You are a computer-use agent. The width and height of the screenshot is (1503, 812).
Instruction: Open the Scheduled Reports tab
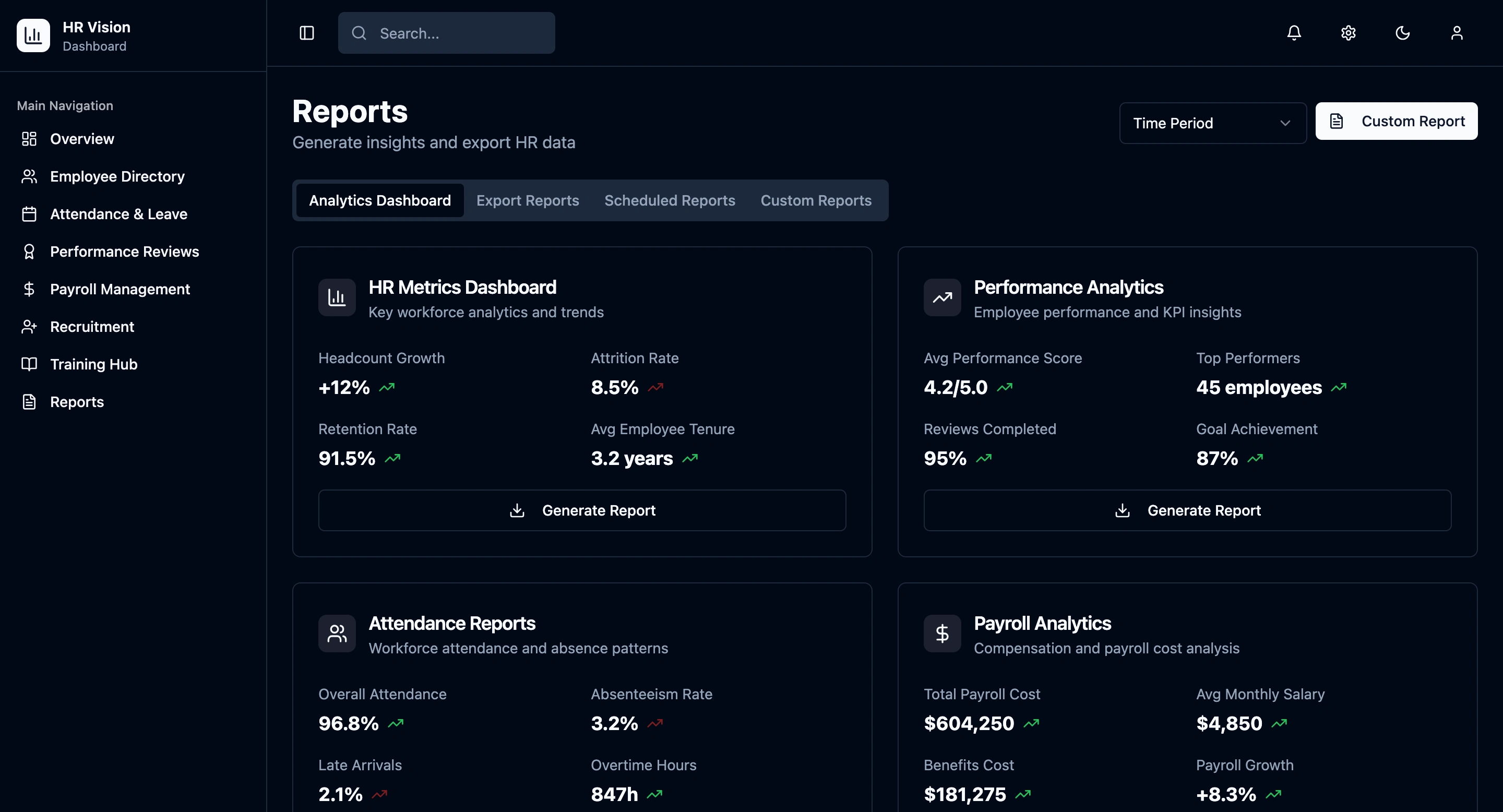tap(669, 200)
